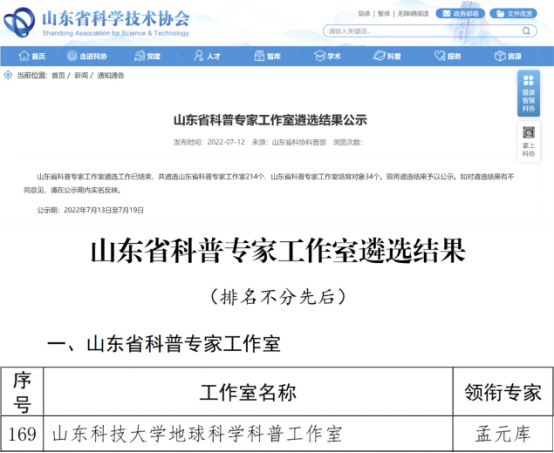
Task: Click the 掌上科协 side text
Action: click(x=529, y=149)
